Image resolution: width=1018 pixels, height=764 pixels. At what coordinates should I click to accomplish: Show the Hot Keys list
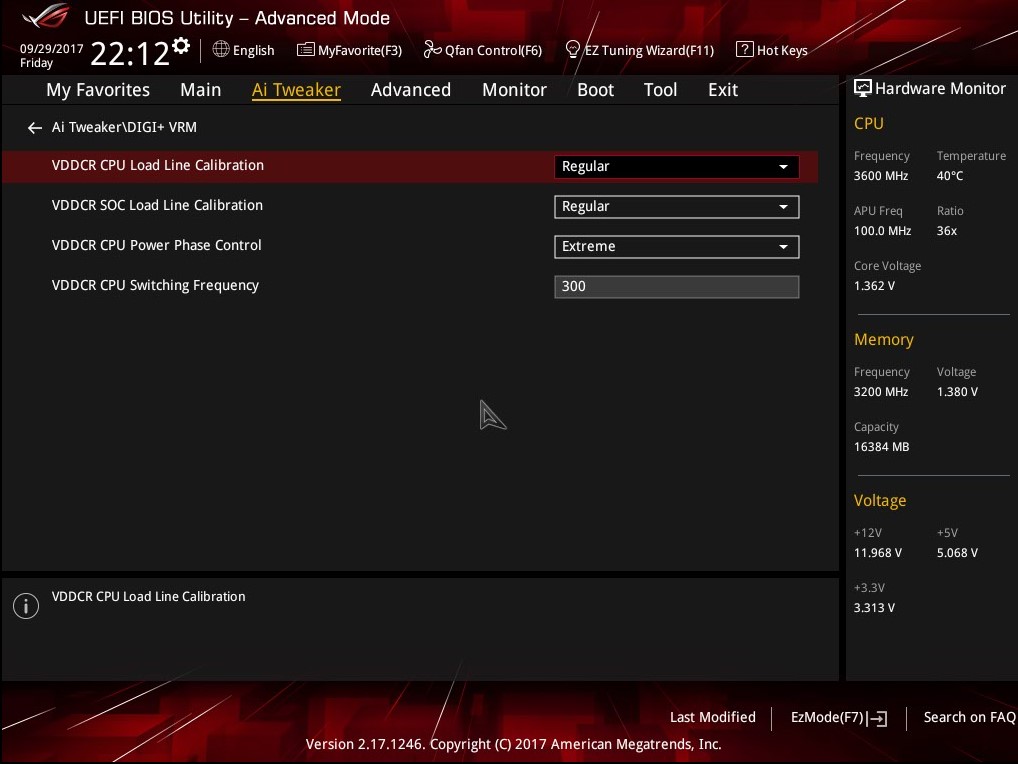[772, 50]
